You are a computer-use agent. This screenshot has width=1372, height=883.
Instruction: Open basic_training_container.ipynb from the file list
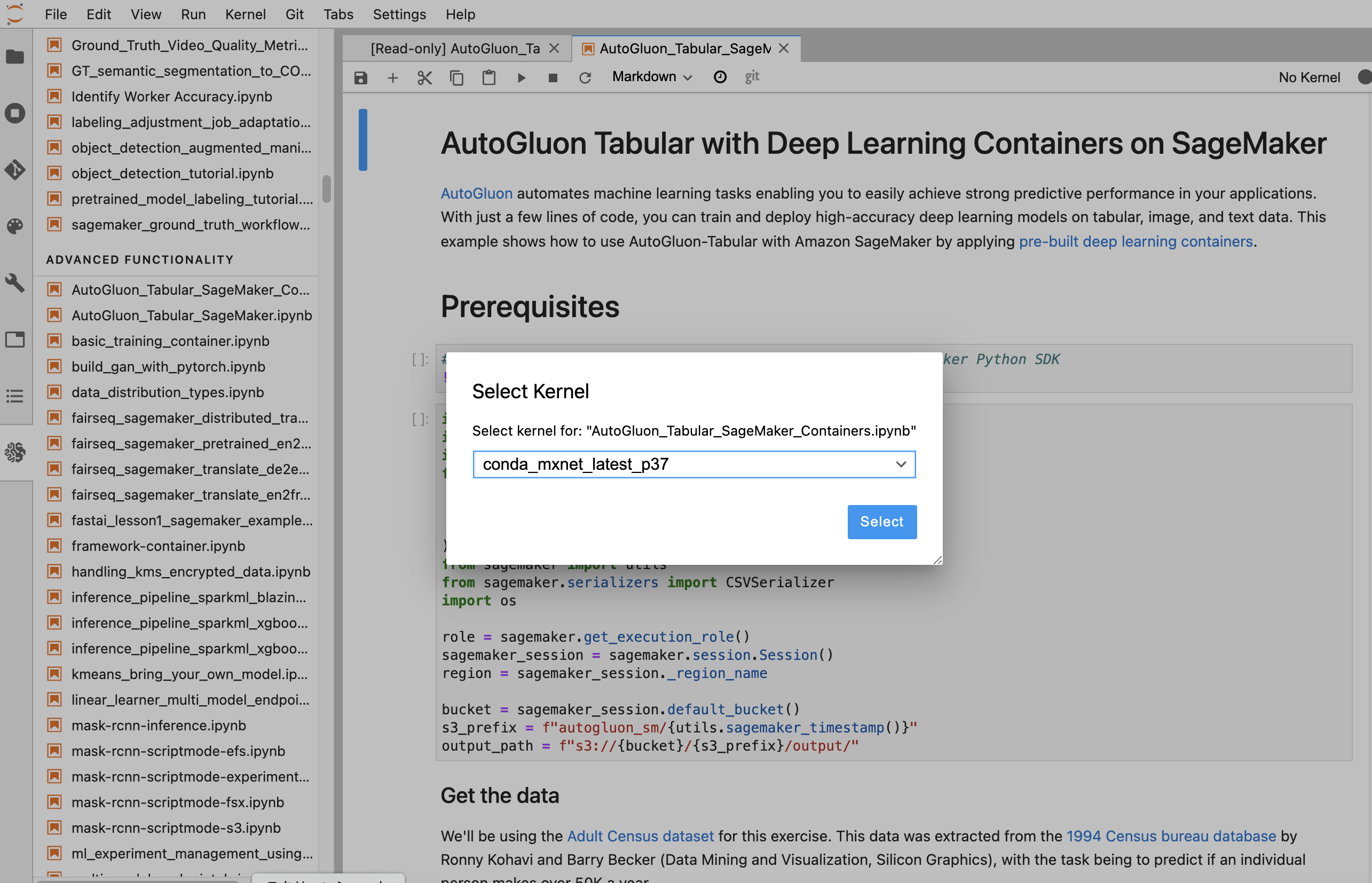(170, 341)
